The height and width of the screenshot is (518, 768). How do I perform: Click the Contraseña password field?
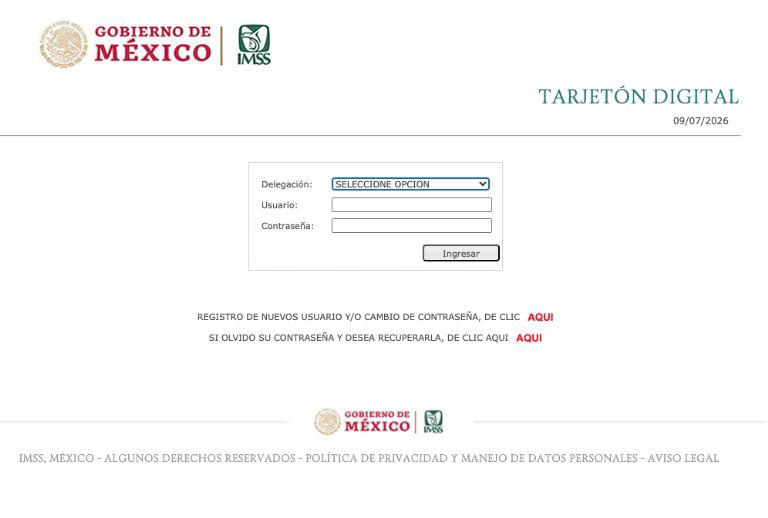click(411, 226)
